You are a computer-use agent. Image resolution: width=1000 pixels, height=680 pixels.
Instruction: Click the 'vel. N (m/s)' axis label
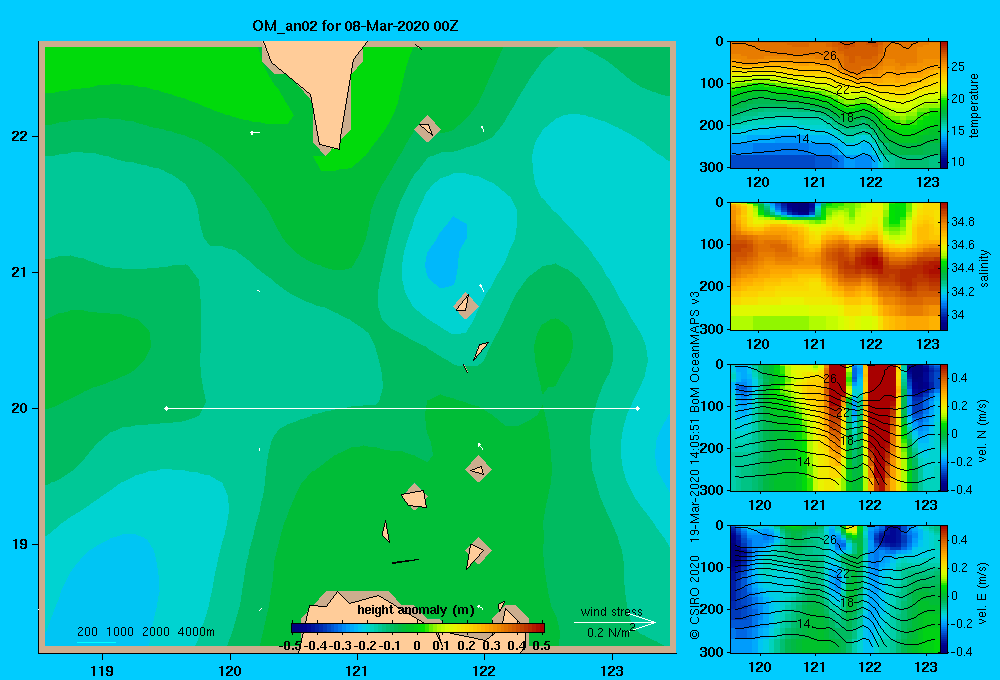click(x=982, y=431)
